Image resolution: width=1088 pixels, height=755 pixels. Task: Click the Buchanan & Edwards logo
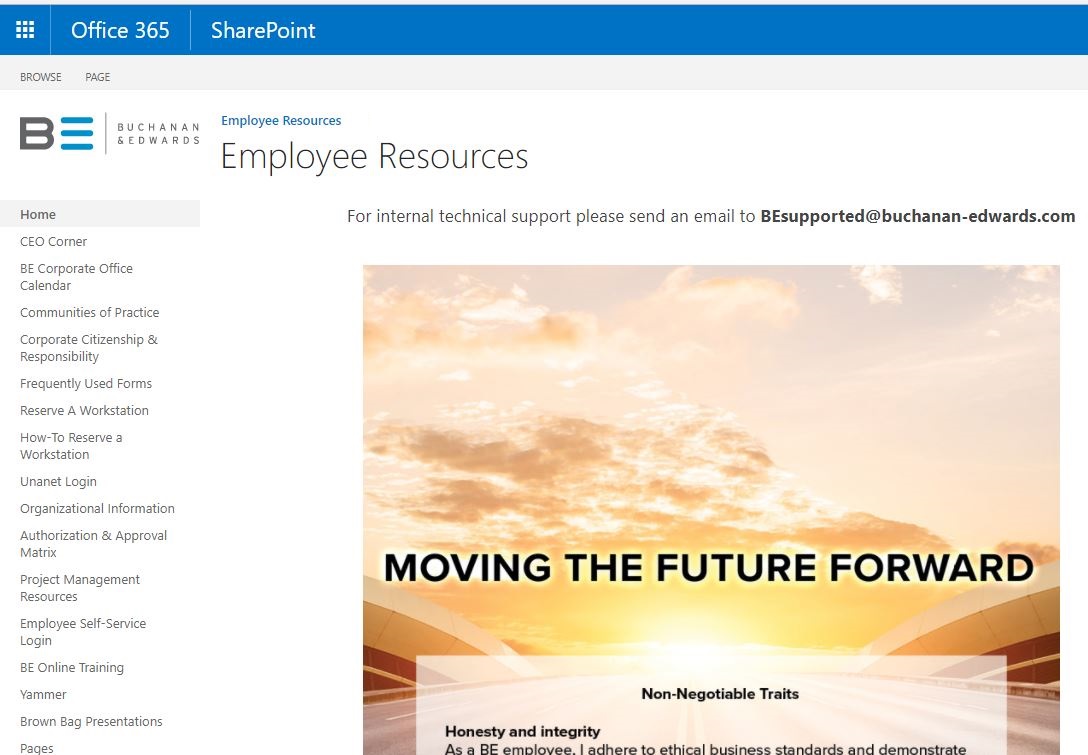107,134
